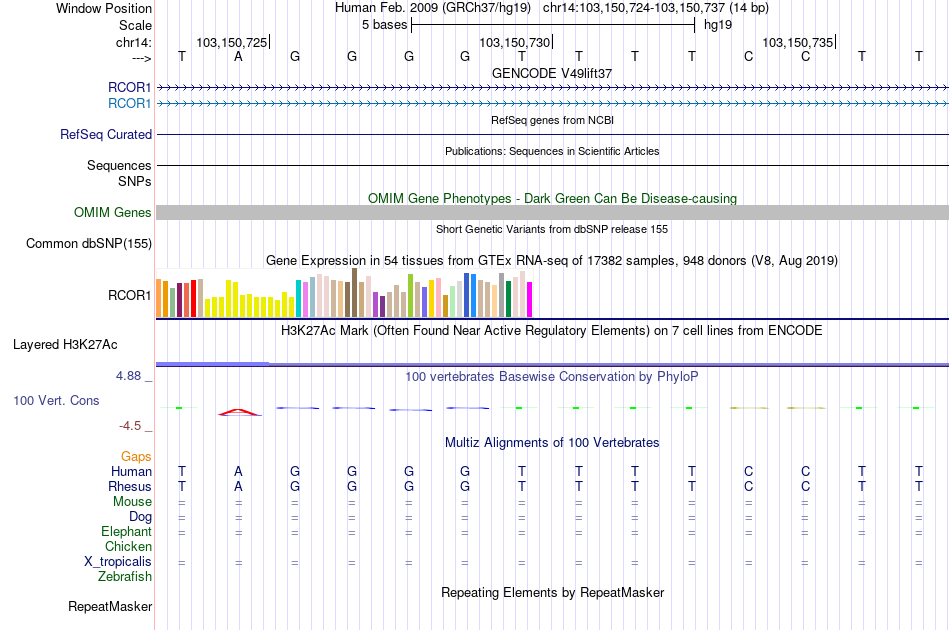
Task: Open the dark blue RCOR1 GENCODE transcript label
Action: pyautogui.click(x=129, y=87)
